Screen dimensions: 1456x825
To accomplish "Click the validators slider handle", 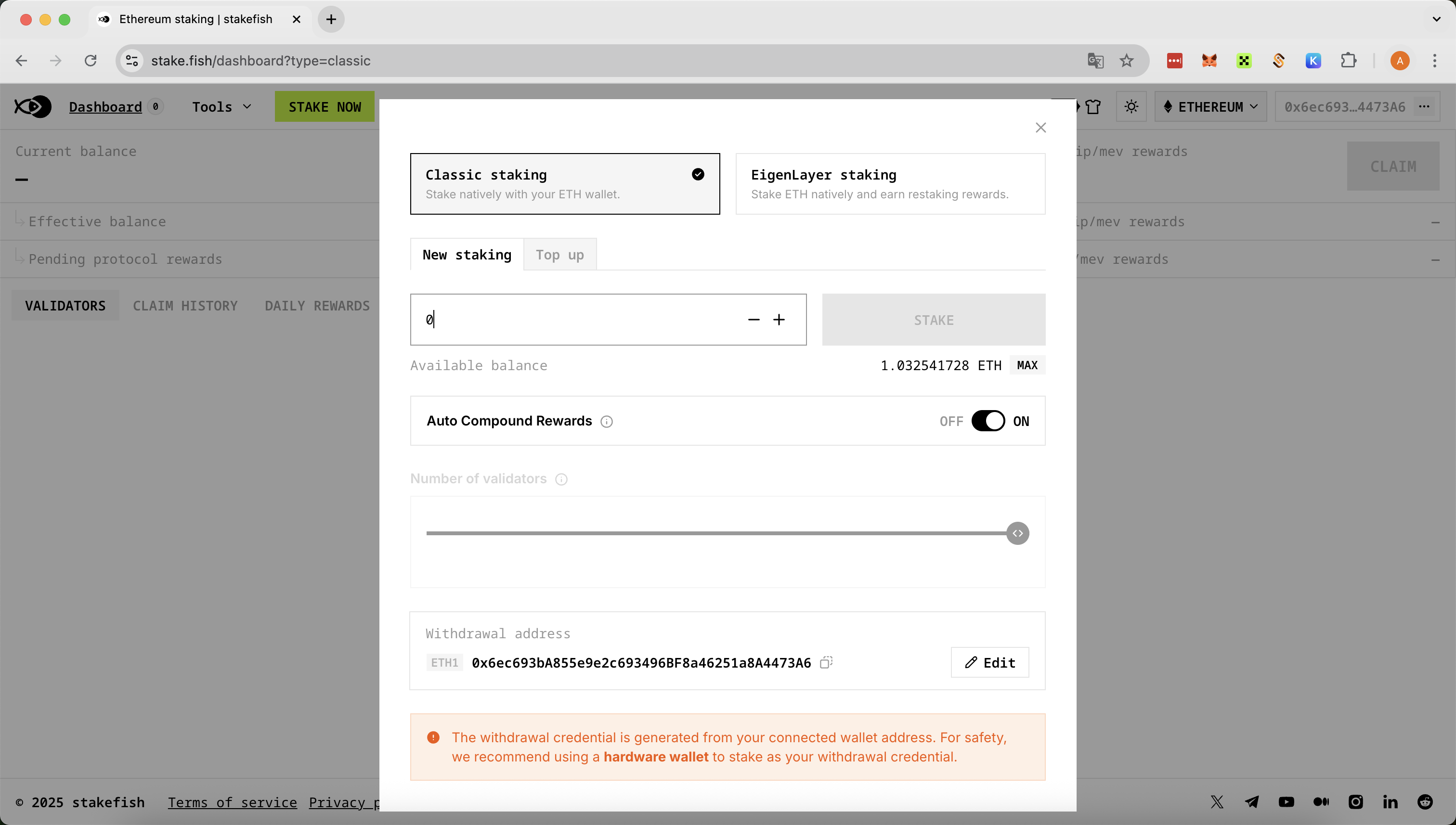I will pyautogui.click(x=1018, y=533).
